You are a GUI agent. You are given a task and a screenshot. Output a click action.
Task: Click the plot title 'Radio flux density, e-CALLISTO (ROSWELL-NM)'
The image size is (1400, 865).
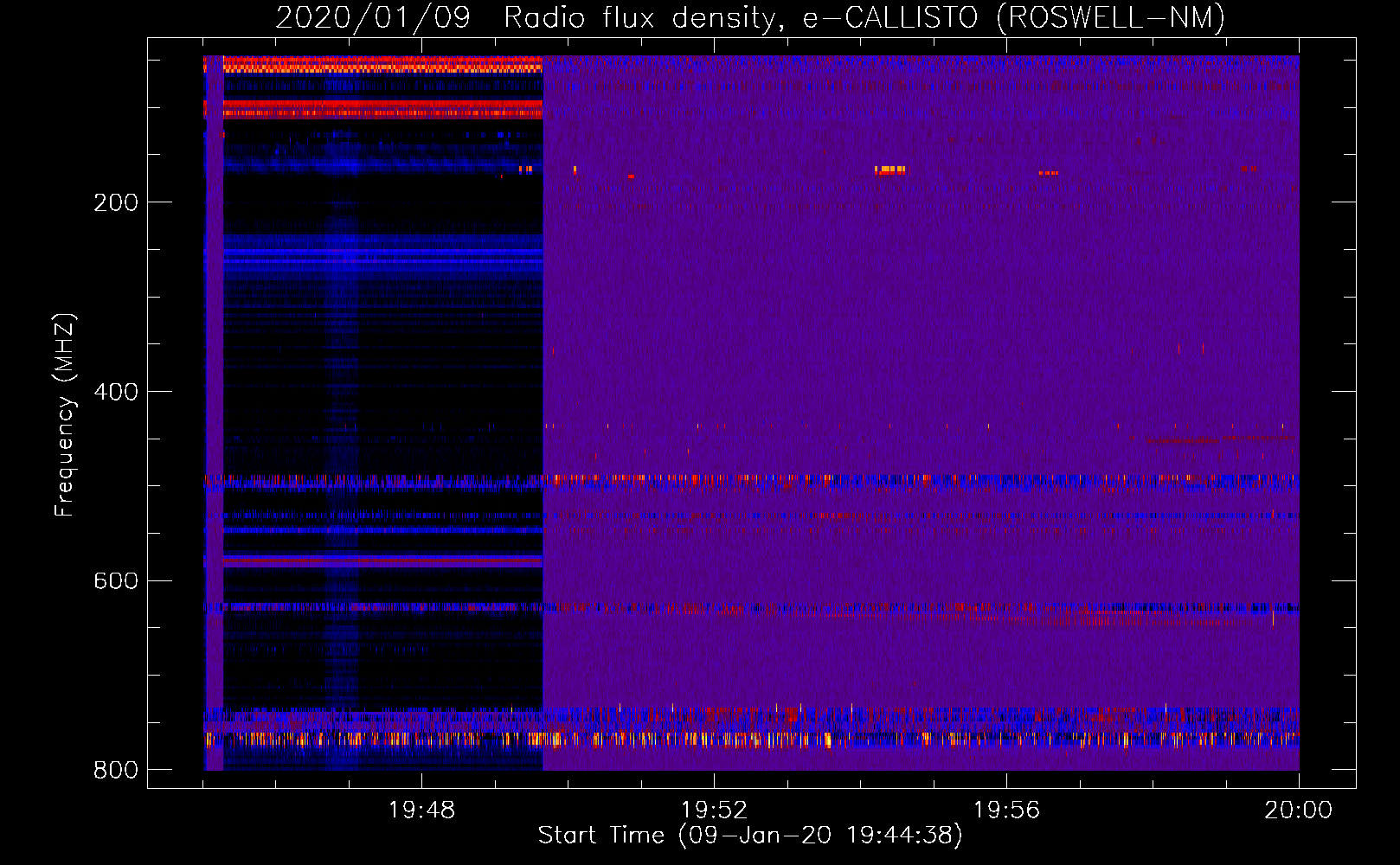[864, 17]
